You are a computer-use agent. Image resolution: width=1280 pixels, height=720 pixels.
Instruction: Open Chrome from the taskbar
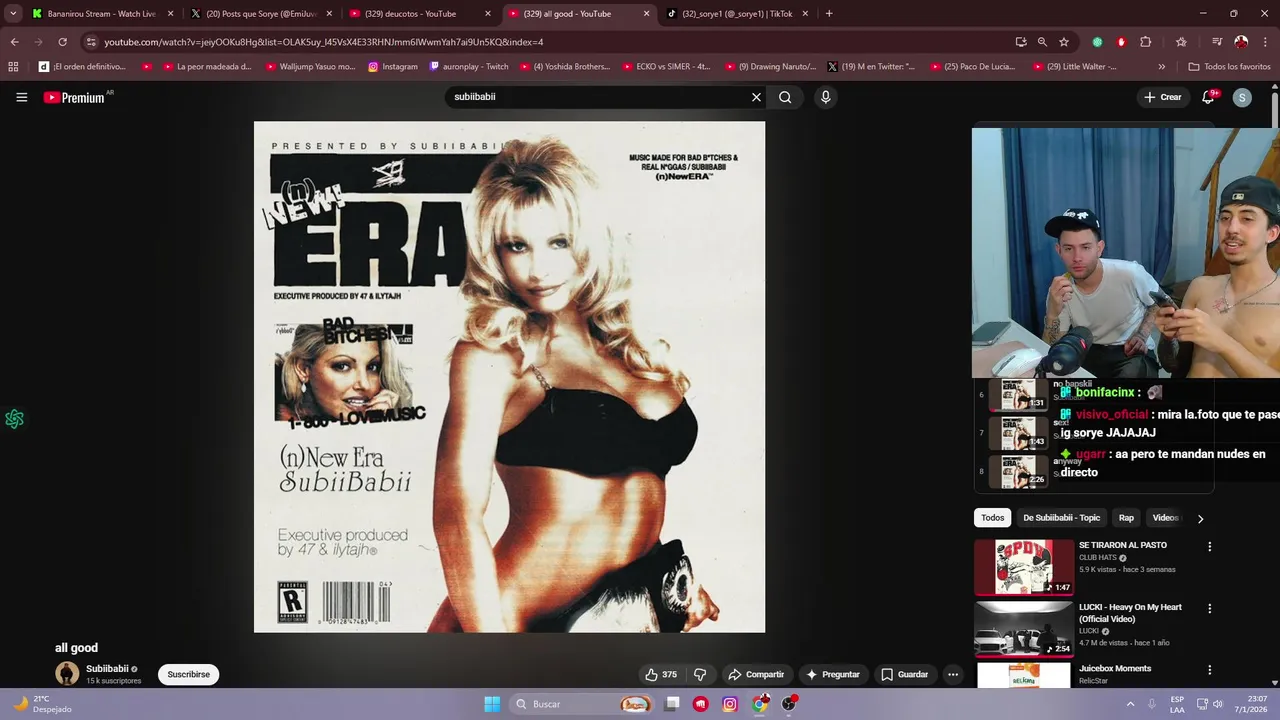tap(760, 704)
